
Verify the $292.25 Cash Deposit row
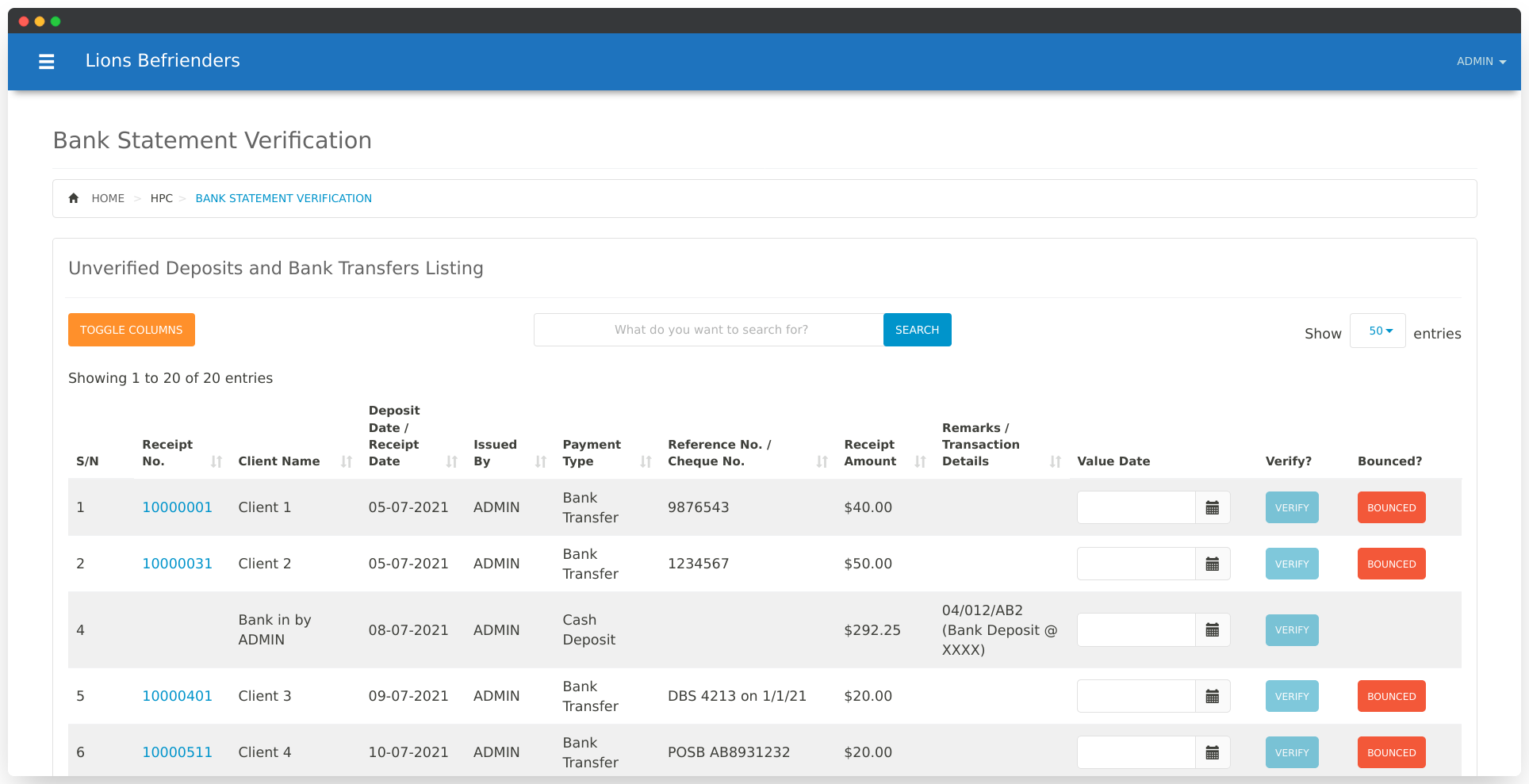coord(1292,630)
